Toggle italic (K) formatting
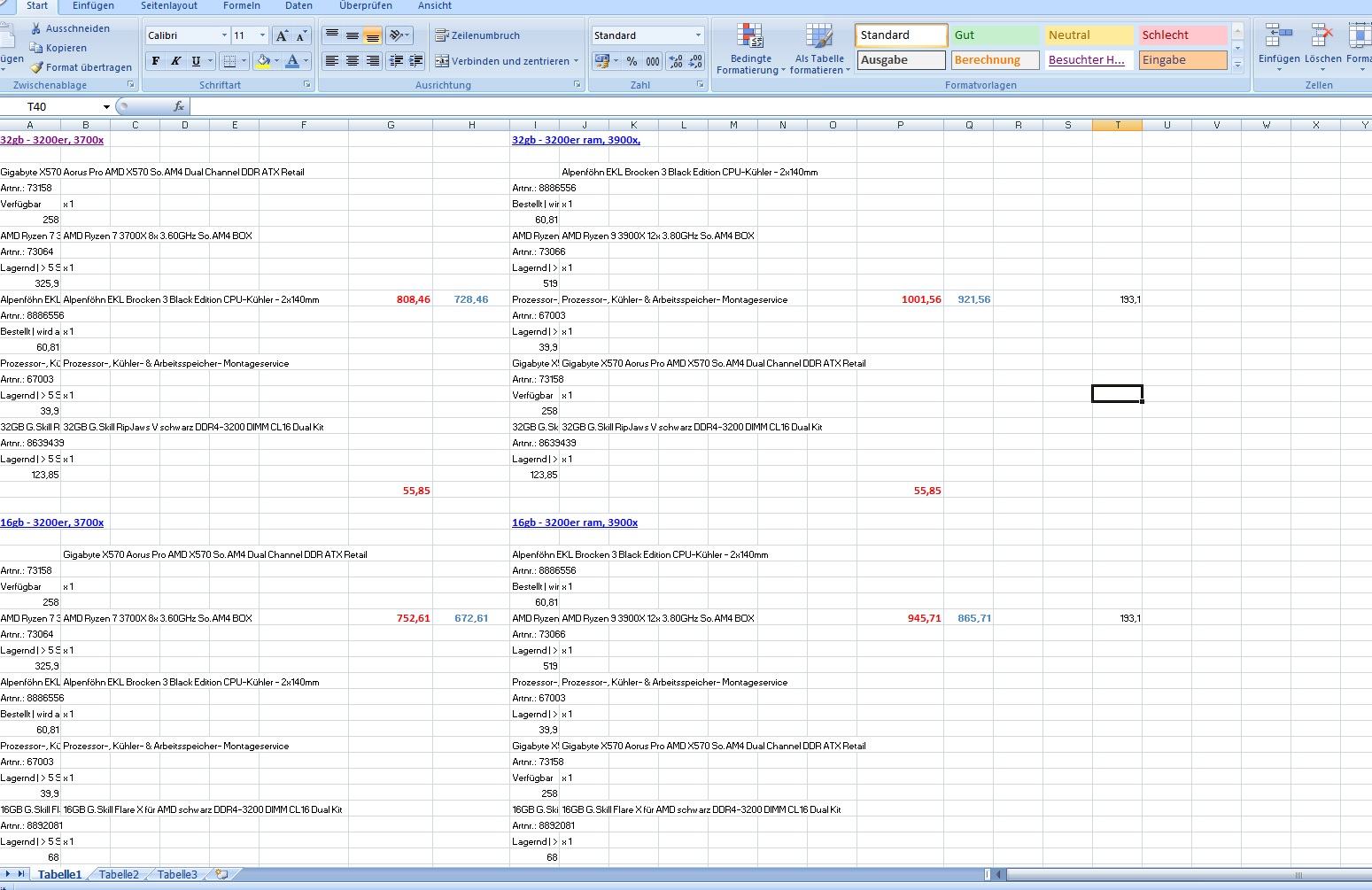 tap(175, 61)
